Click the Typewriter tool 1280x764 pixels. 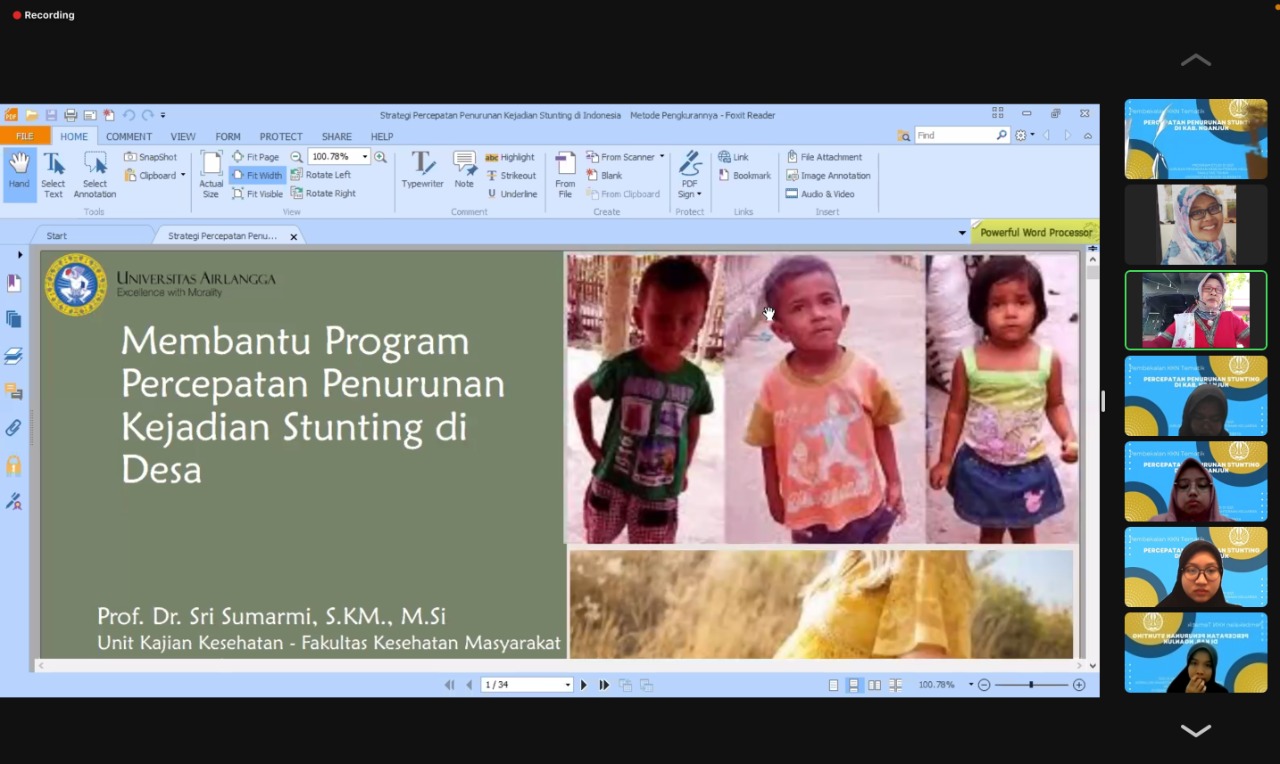coord(422,170)
